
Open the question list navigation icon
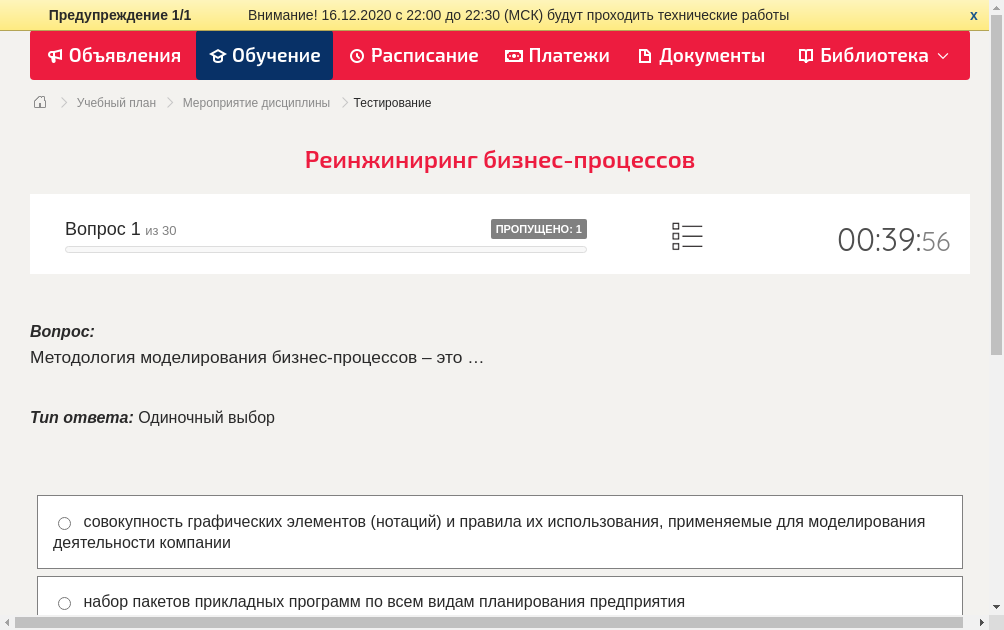pyautogui.click(x=687, y=236)
